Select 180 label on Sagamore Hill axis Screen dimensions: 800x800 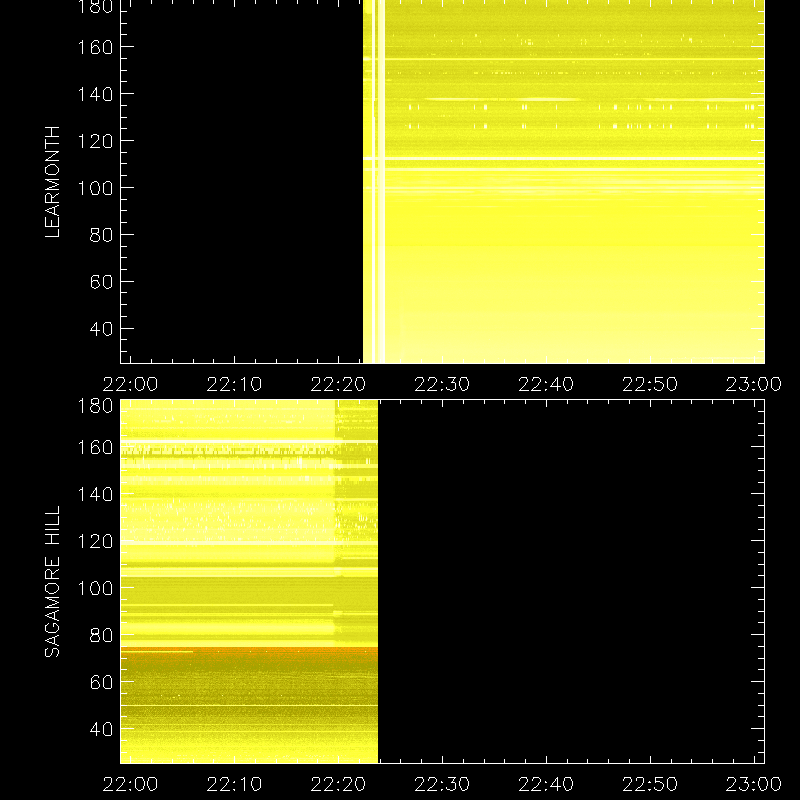coord(95,406)
